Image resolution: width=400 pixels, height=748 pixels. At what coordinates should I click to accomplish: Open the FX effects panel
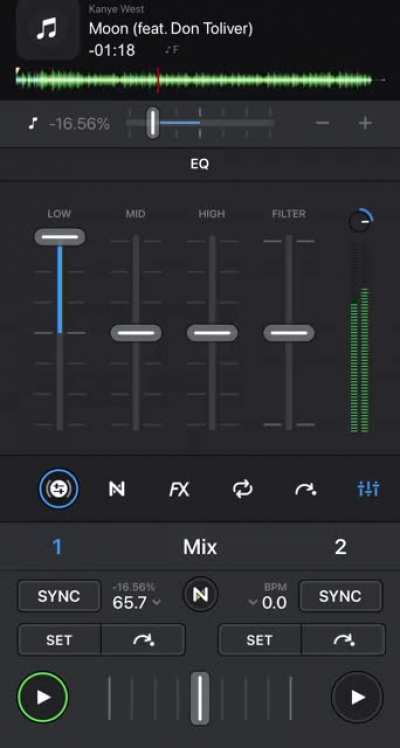179,489
